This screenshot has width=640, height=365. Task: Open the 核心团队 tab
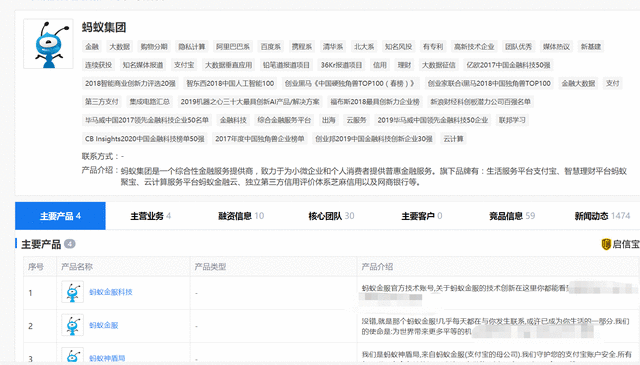[x=331, y=216]
